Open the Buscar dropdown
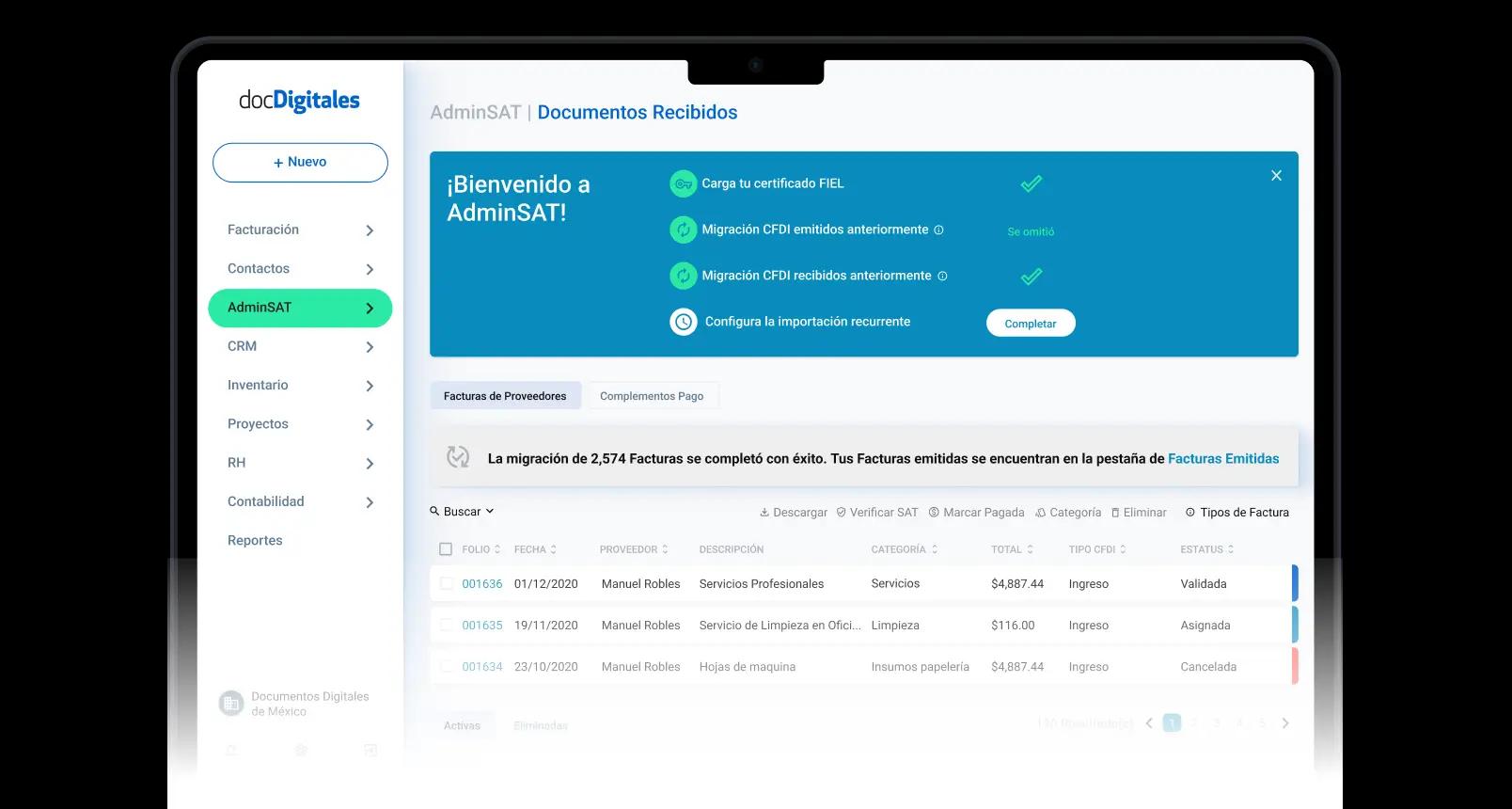Screen dimensions: 1512x809 (462, 512)
